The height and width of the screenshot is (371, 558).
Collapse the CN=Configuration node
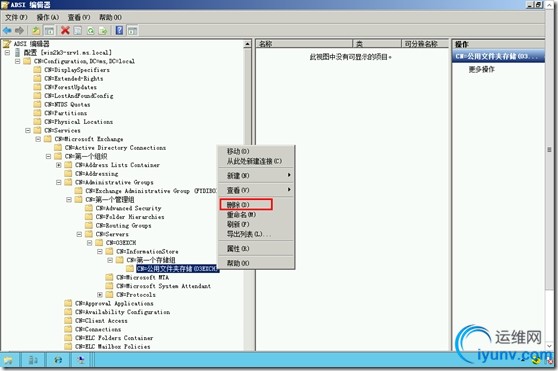[x=17, y=61]
